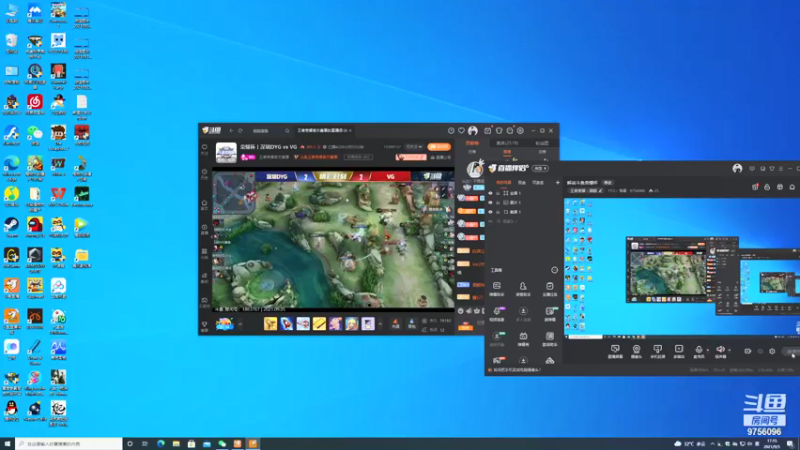Image resolution: width=800 pixels, height=450 pixels.
Task: Add screen capture source in companion bottom bar
Action: tap(615, 351)
